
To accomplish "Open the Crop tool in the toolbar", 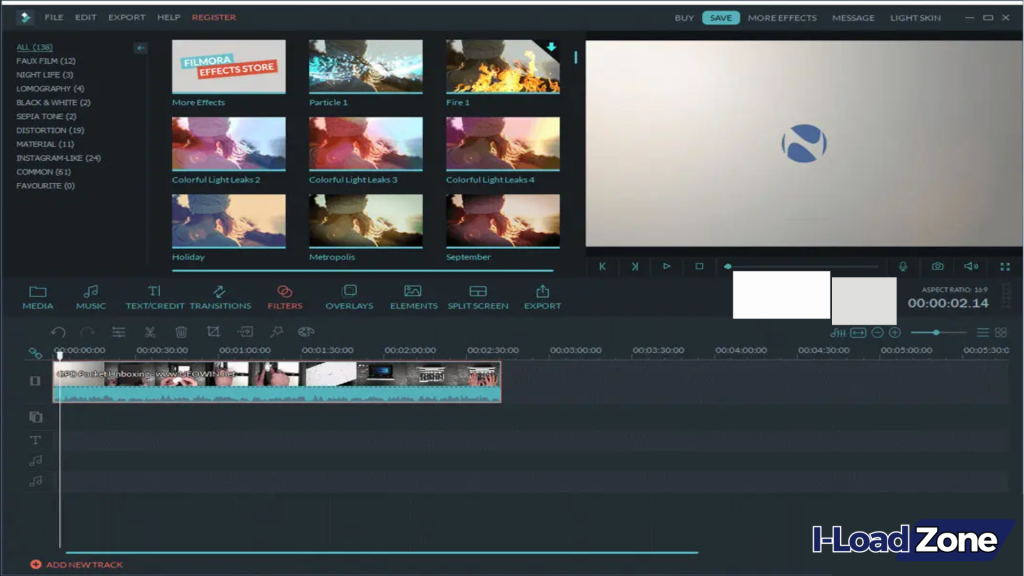I will tap(211, 332).
